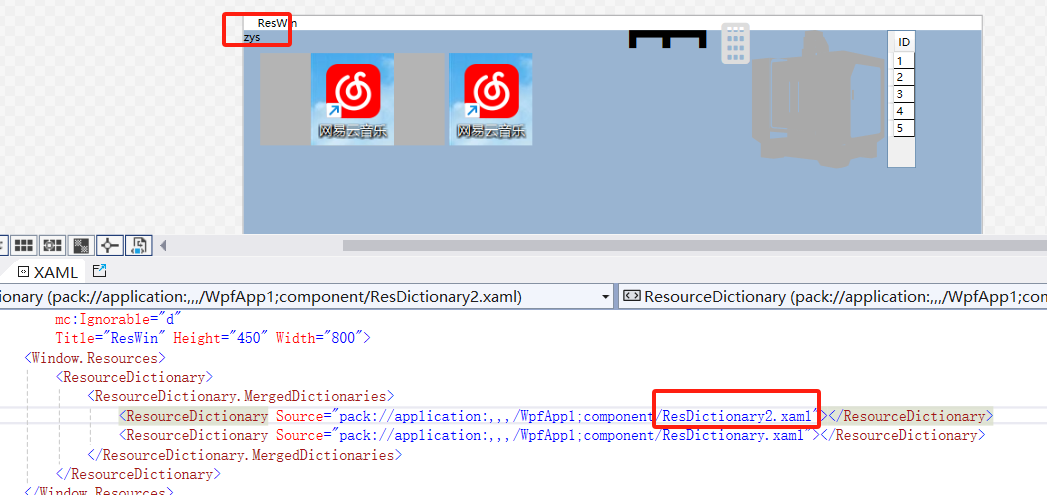Select row 5 in the ID list
This screenshot has height=495, width=1047.
click(x=903, y=128)
